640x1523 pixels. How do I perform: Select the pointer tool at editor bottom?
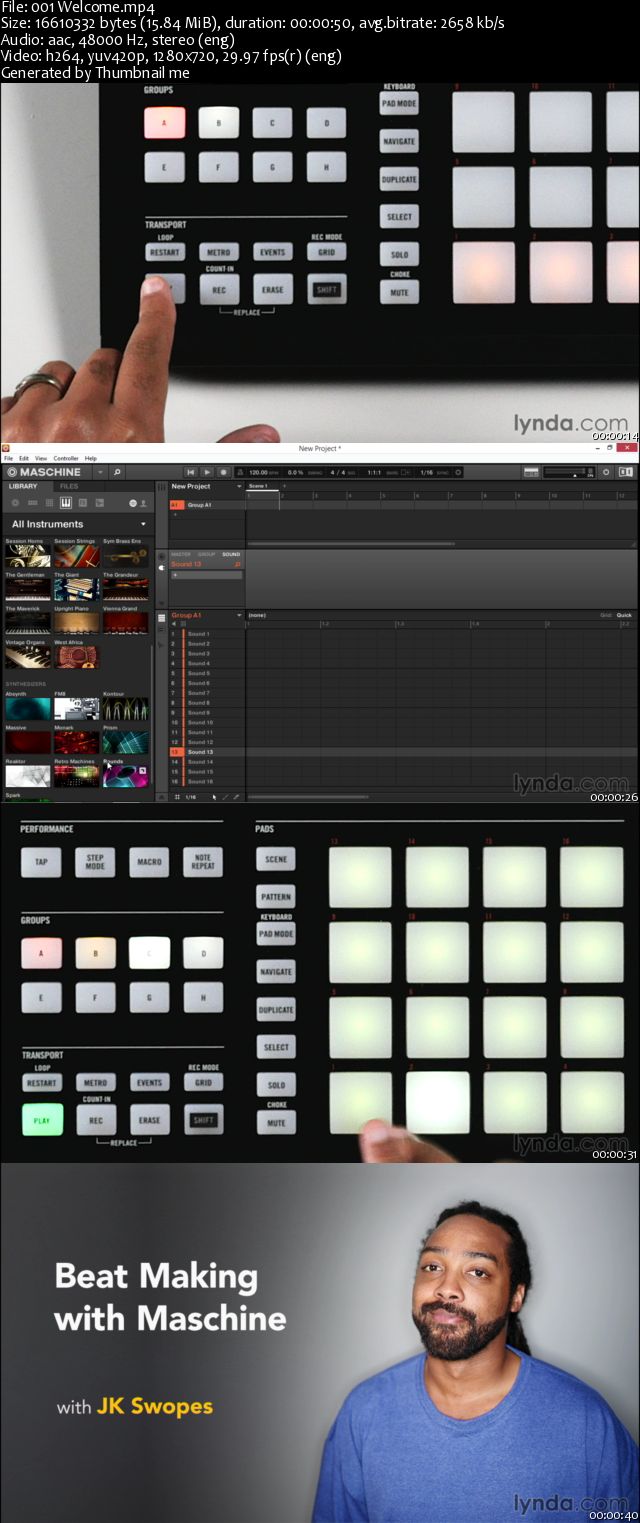[214, 797]
